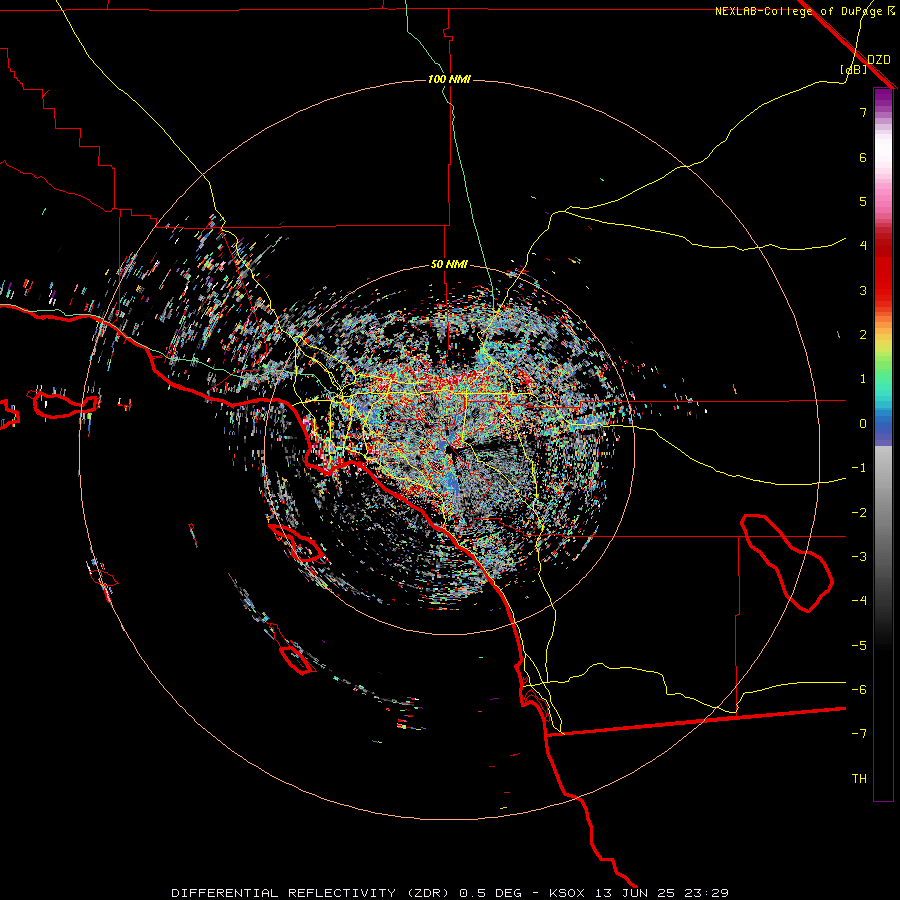Select the 4 dB scale value

(863, 246)
